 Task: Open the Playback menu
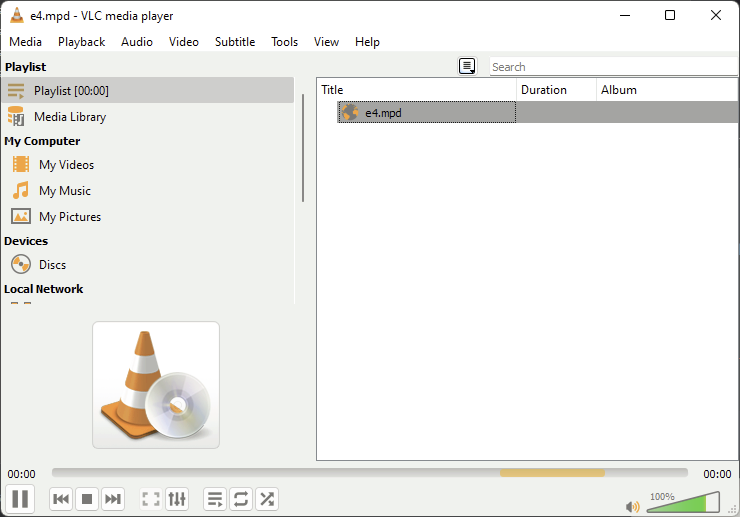click(x=82, y=42)
